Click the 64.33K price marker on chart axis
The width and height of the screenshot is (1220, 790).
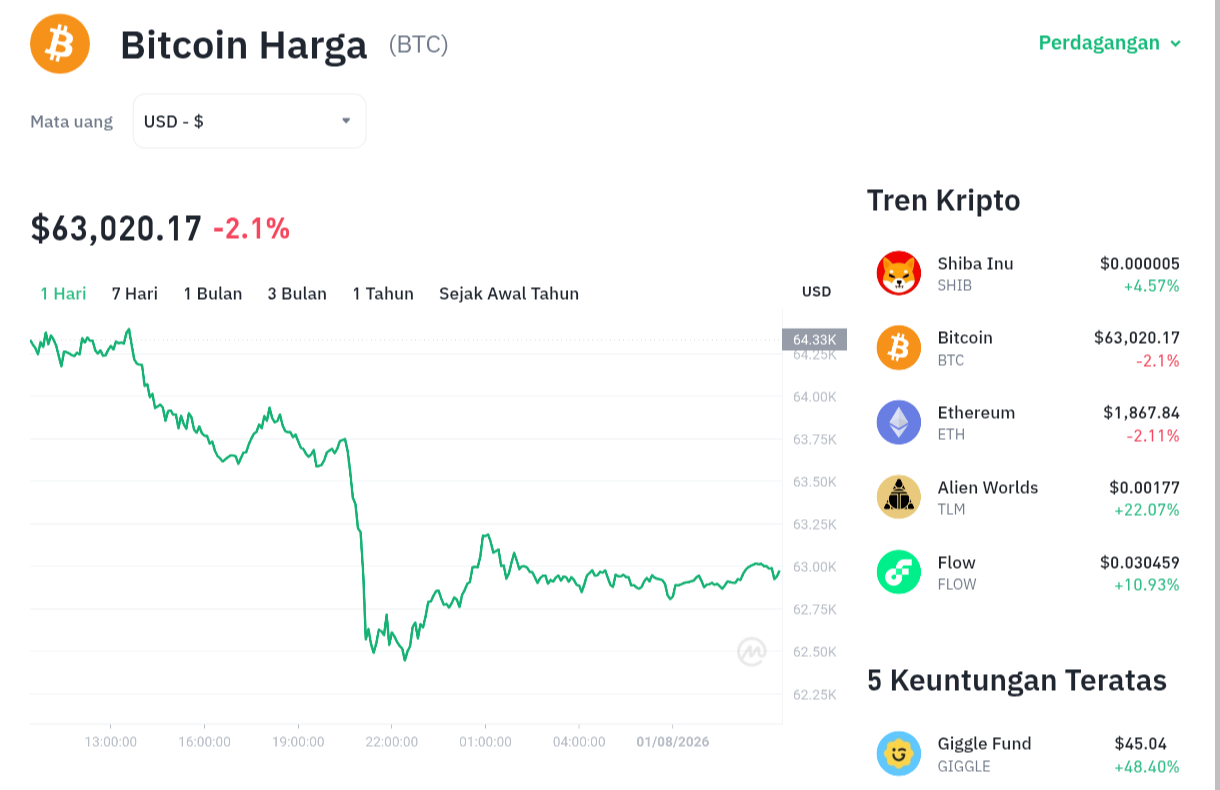pos(814,340)
